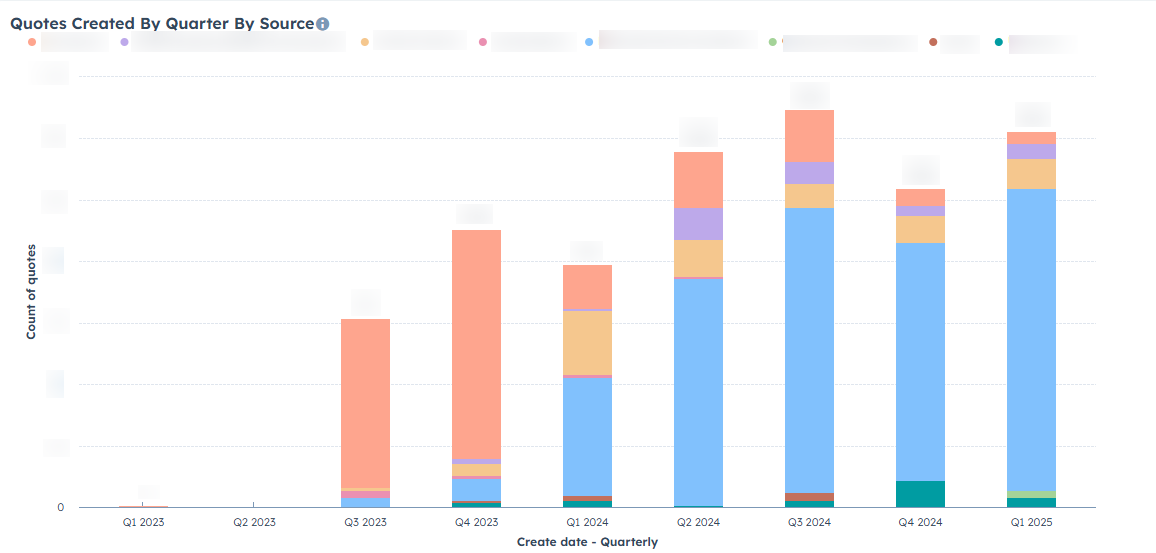Toggle the purple legend series dot

124,42
